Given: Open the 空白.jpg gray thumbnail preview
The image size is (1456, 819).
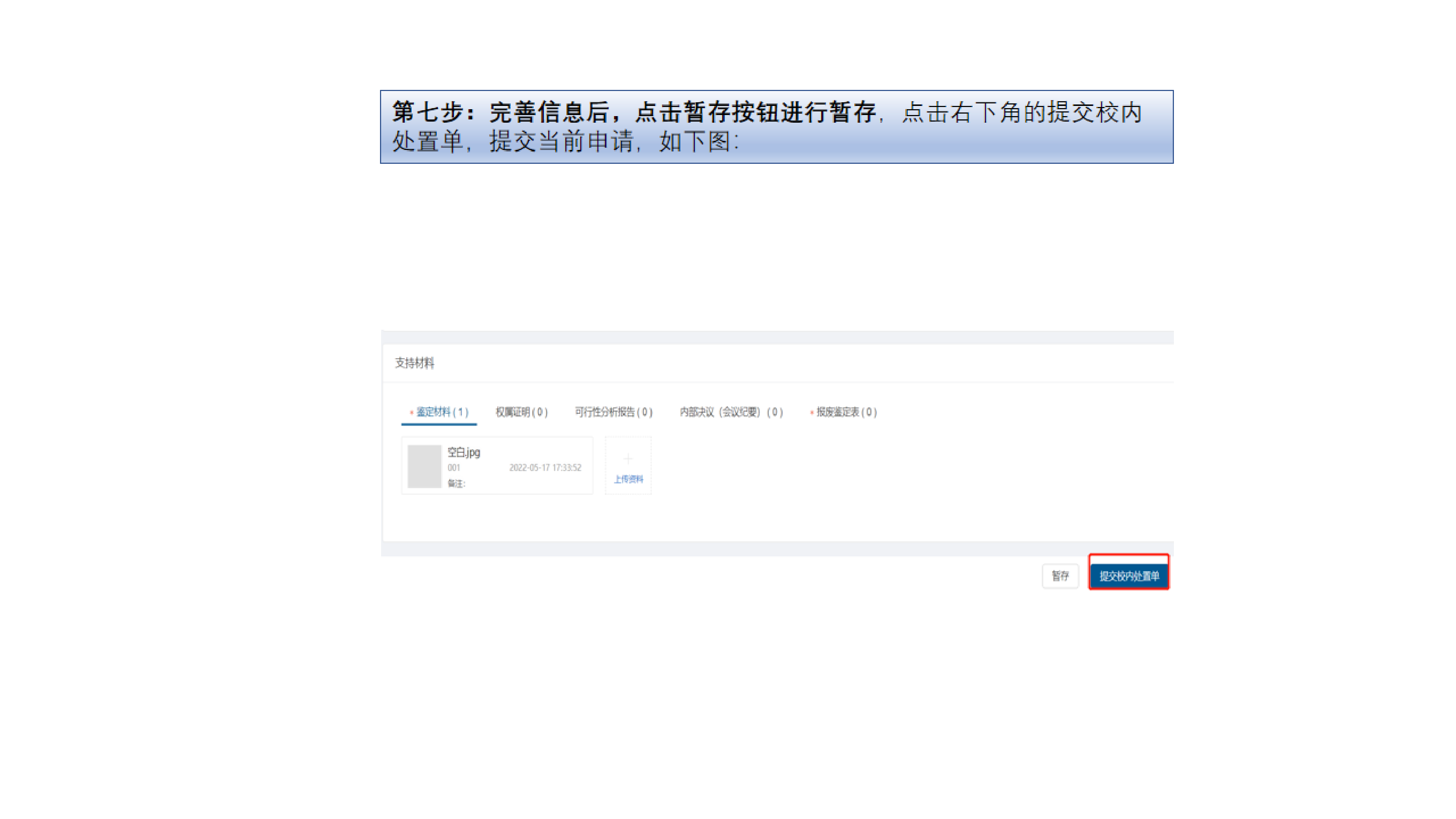Looking at the screenshot, I should 424,466.
